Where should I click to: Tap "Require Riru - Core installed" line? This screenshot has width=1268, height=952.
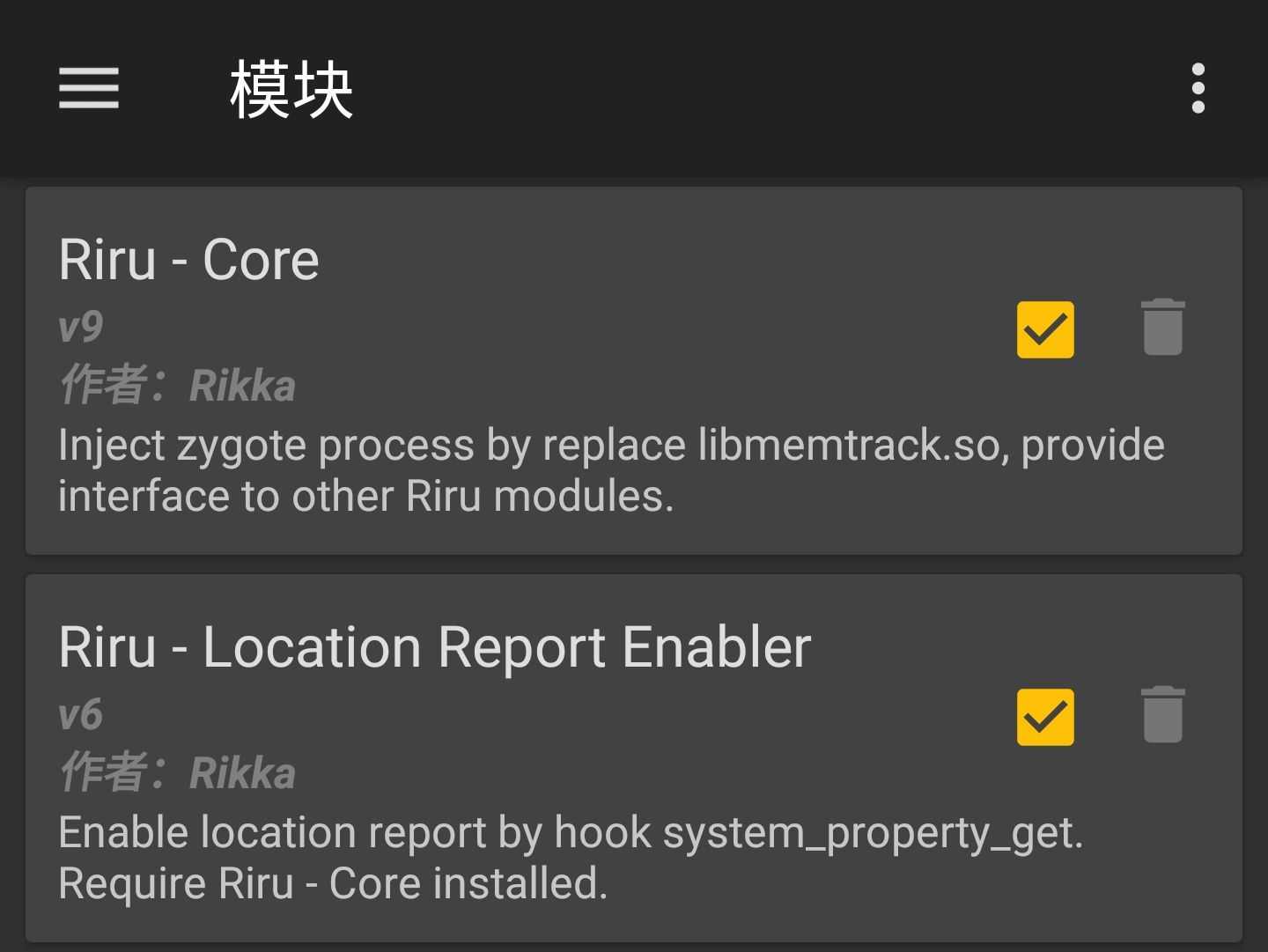tap(333, 884)
